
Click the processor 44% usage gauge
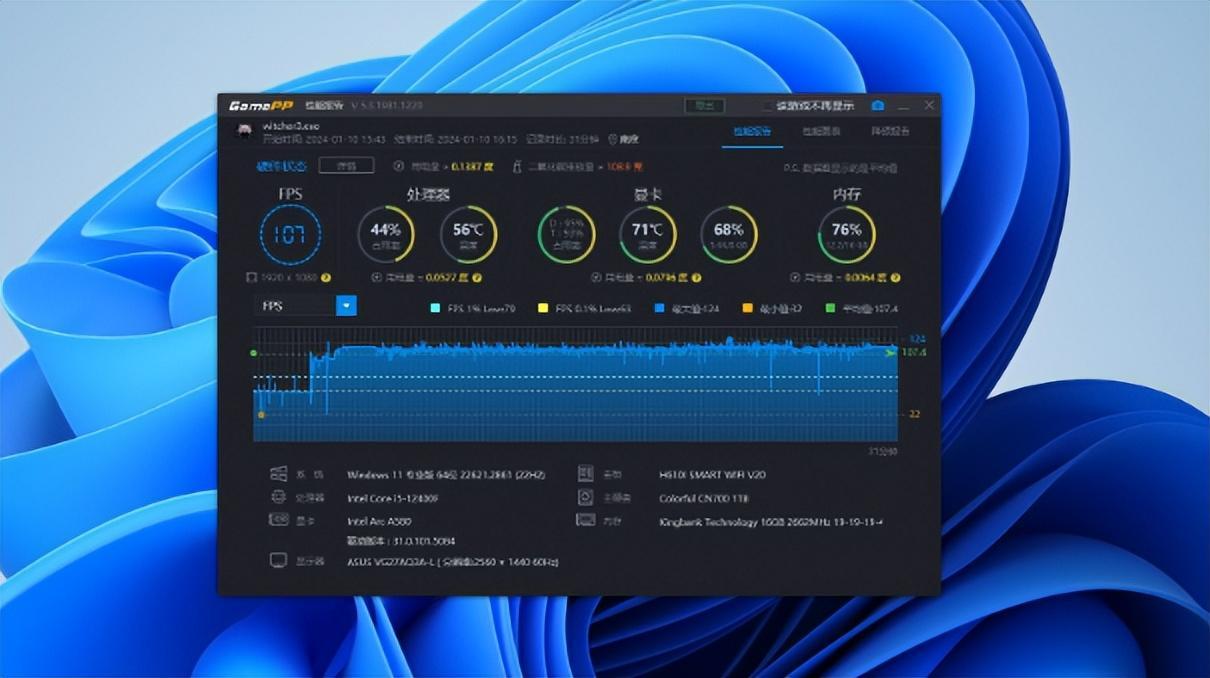click(386, 234)
